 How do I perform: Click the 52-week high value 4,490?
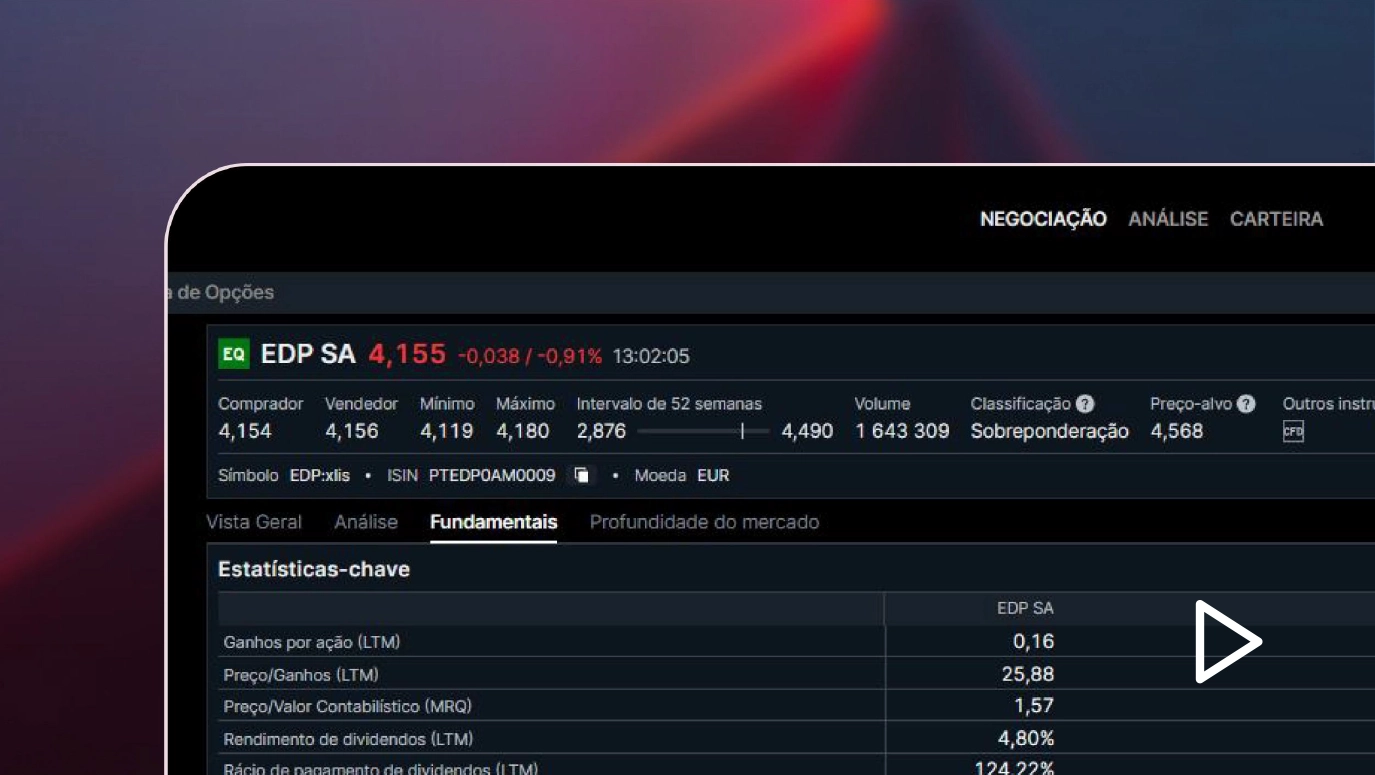tap(807, 431)
